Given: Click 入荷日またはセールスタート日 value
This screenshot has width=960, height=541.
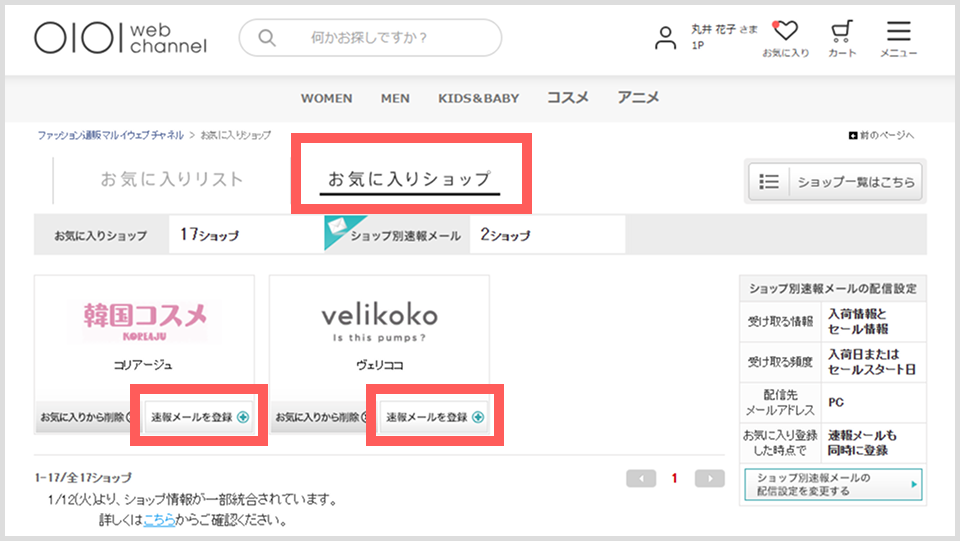Looking at the screenshot, I should (872, 362).
